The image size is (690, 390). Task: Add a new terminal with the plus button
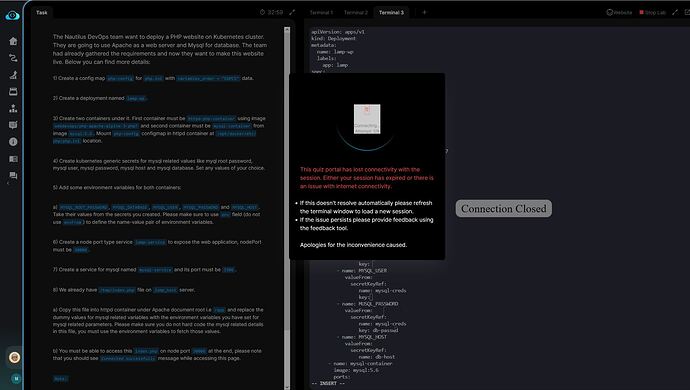tap(424, 12)
